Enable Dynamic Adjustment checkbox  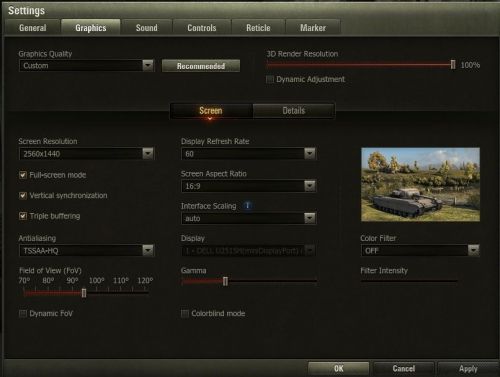pos(270,79)
